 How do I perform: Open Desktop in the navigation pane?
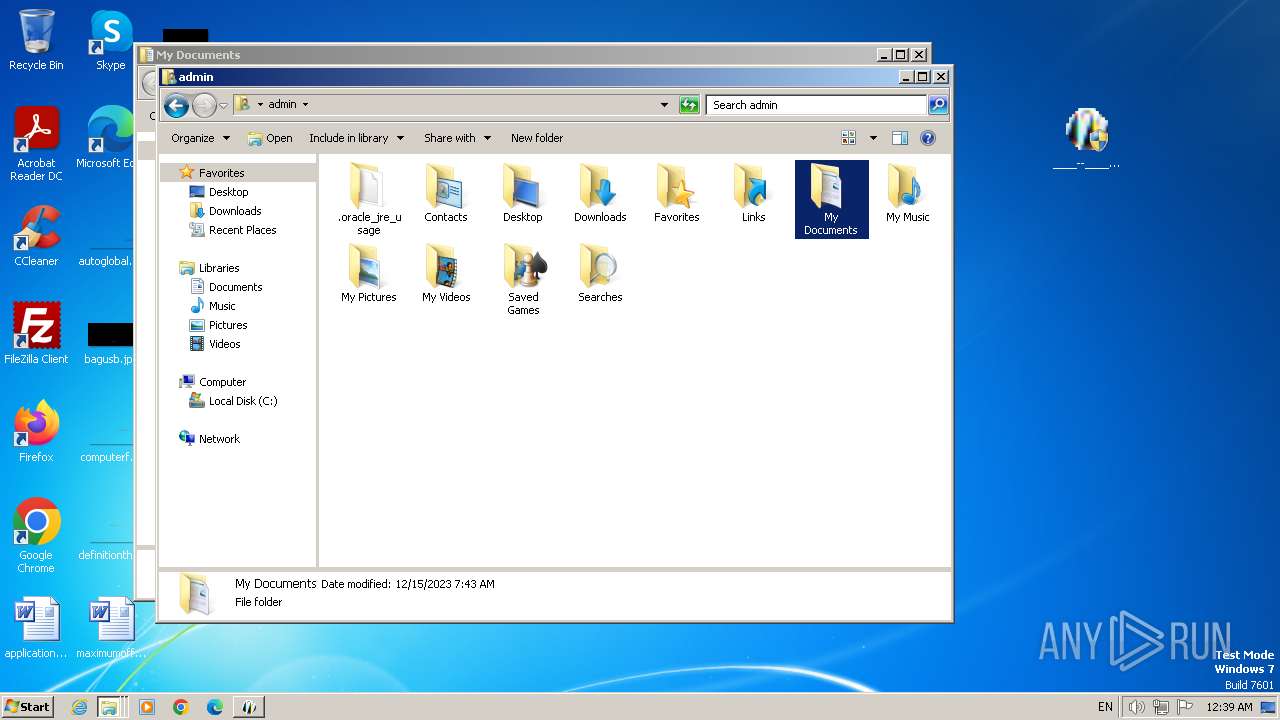228,192
